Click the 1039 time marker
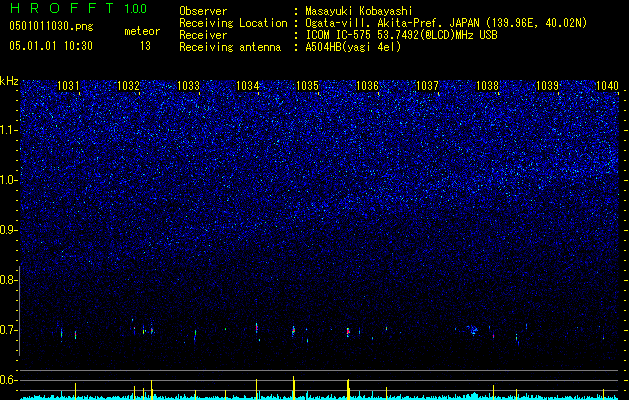Screen dimensions: 629x400 (547, 85)
